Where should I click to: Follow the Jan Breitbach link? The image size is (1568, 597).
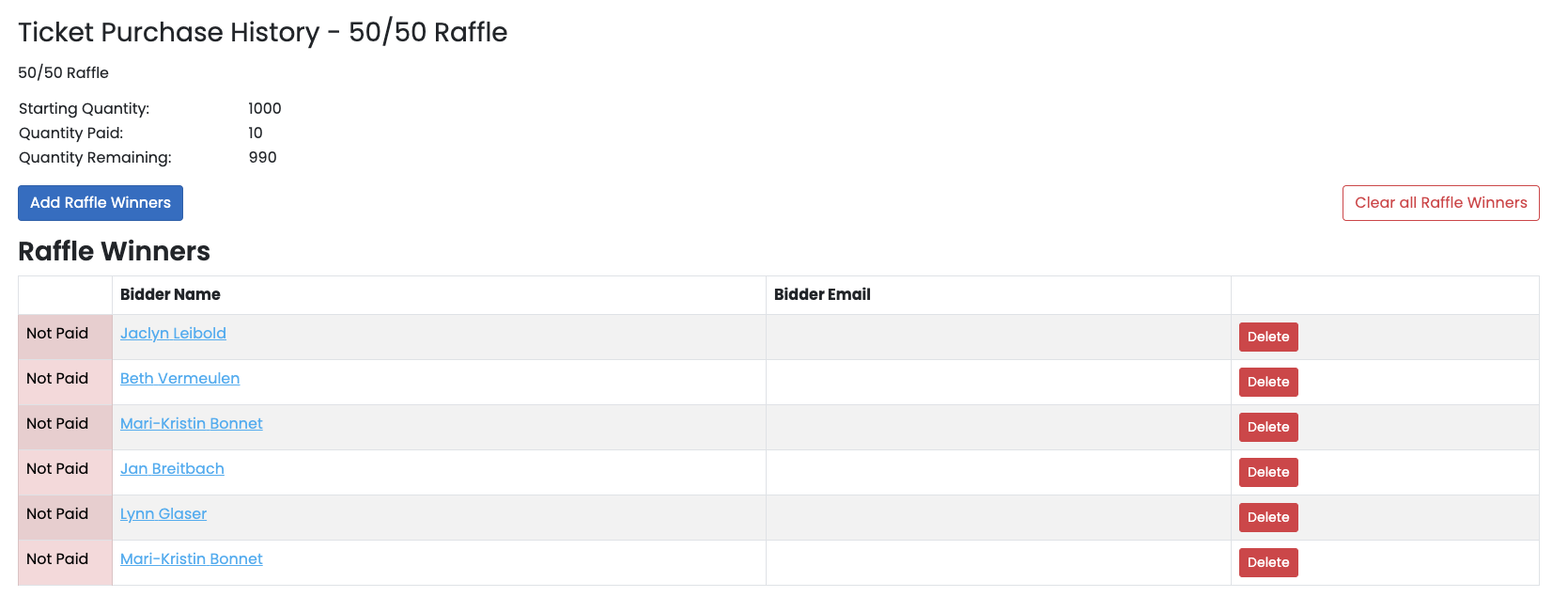click(172, 469)
